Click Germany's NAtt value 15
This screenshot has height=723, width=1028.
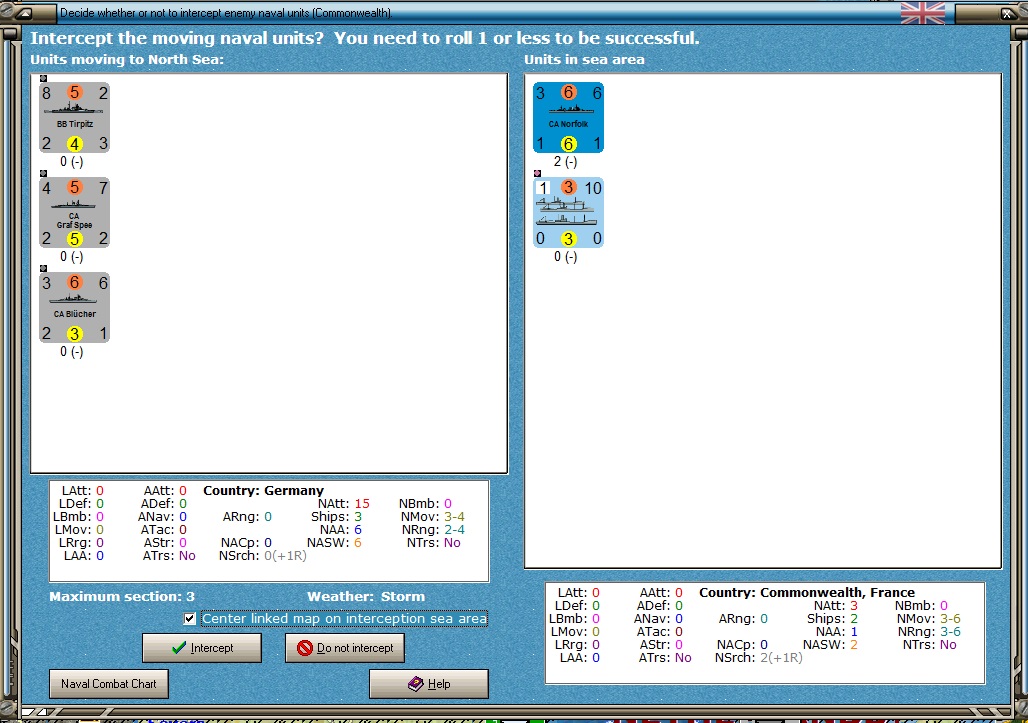coord(362,503)
